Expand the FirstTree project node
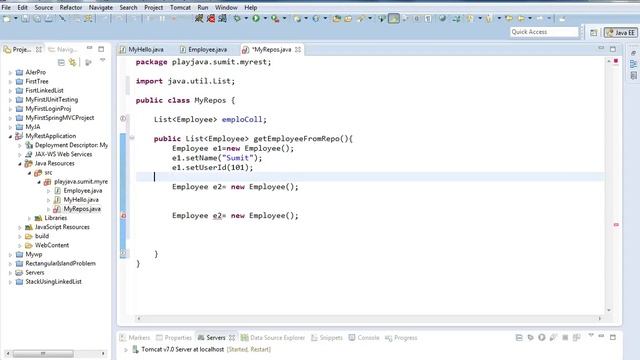Screen dimensions: 640x360 [10, 81]
